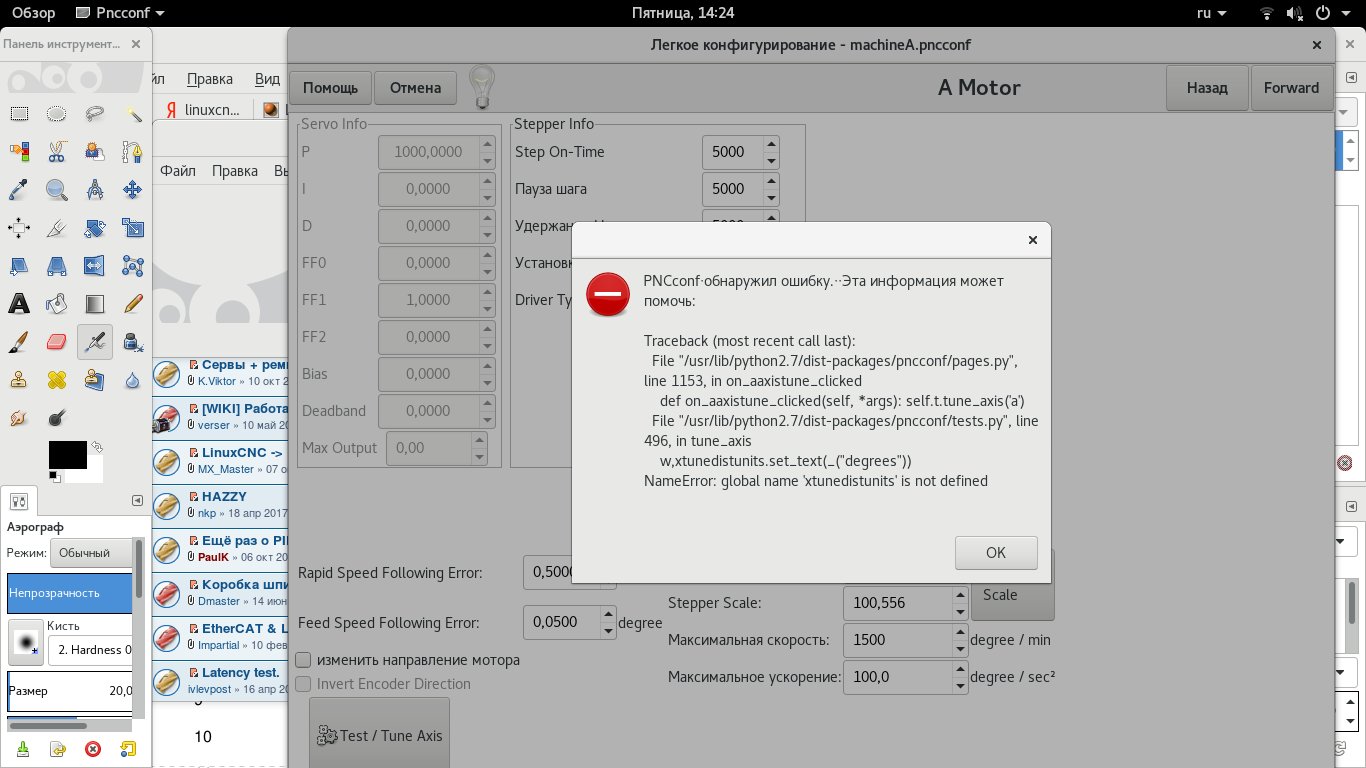This screenshot has height=768, width=1366.
Task: Swap foreground and background colors
Action: pyautogui.click(x=96, y=446)
